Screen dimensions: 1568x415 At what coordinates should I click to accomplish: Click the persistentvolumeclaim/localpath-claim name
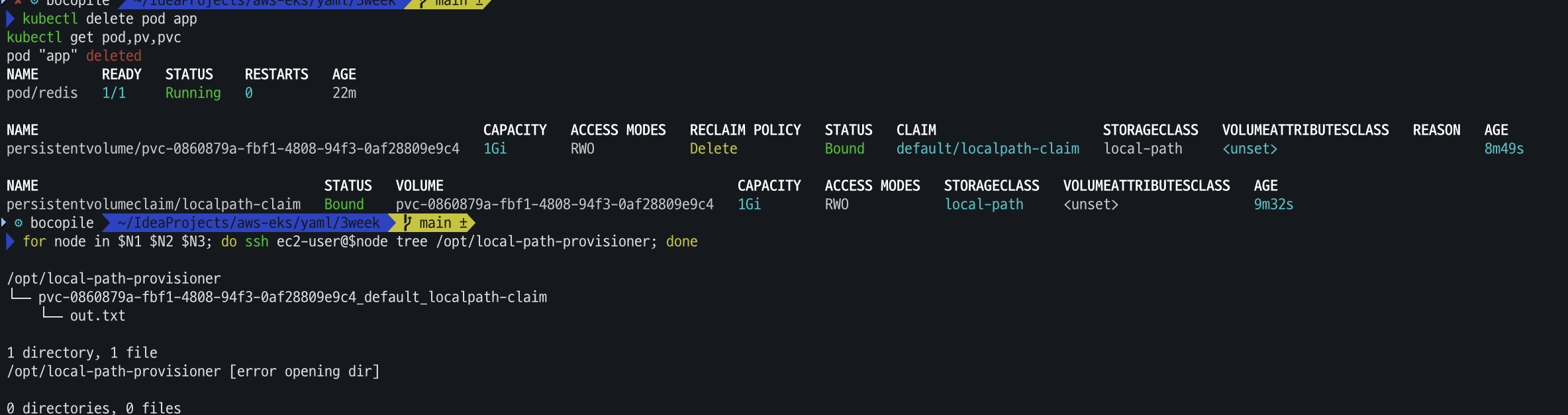tap(154, 204)
